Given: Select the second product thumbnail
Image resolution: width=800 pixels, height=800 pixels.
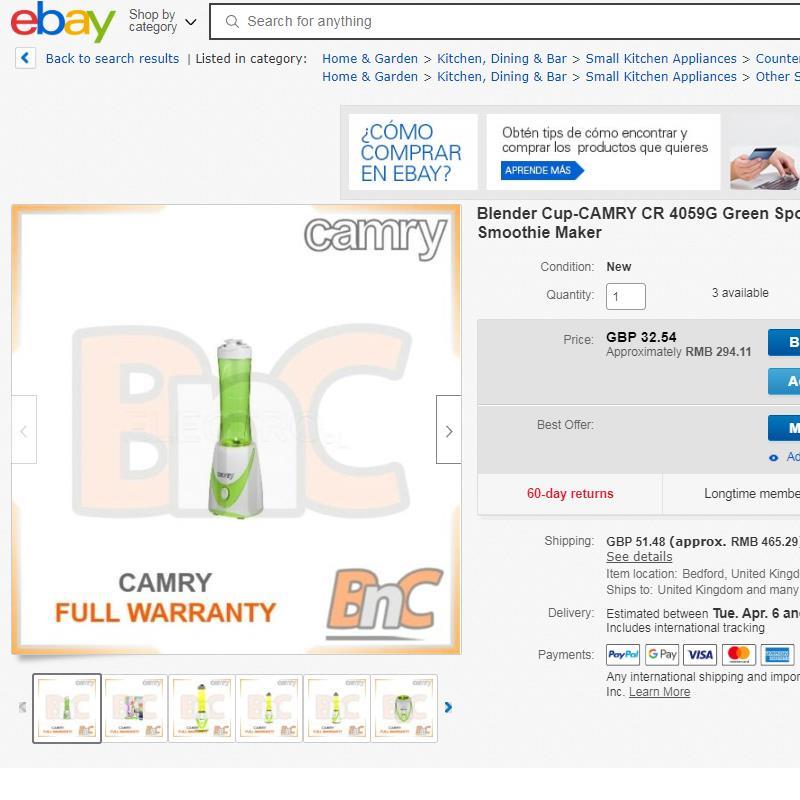Looking at the screenshot, I should point(135,708).
